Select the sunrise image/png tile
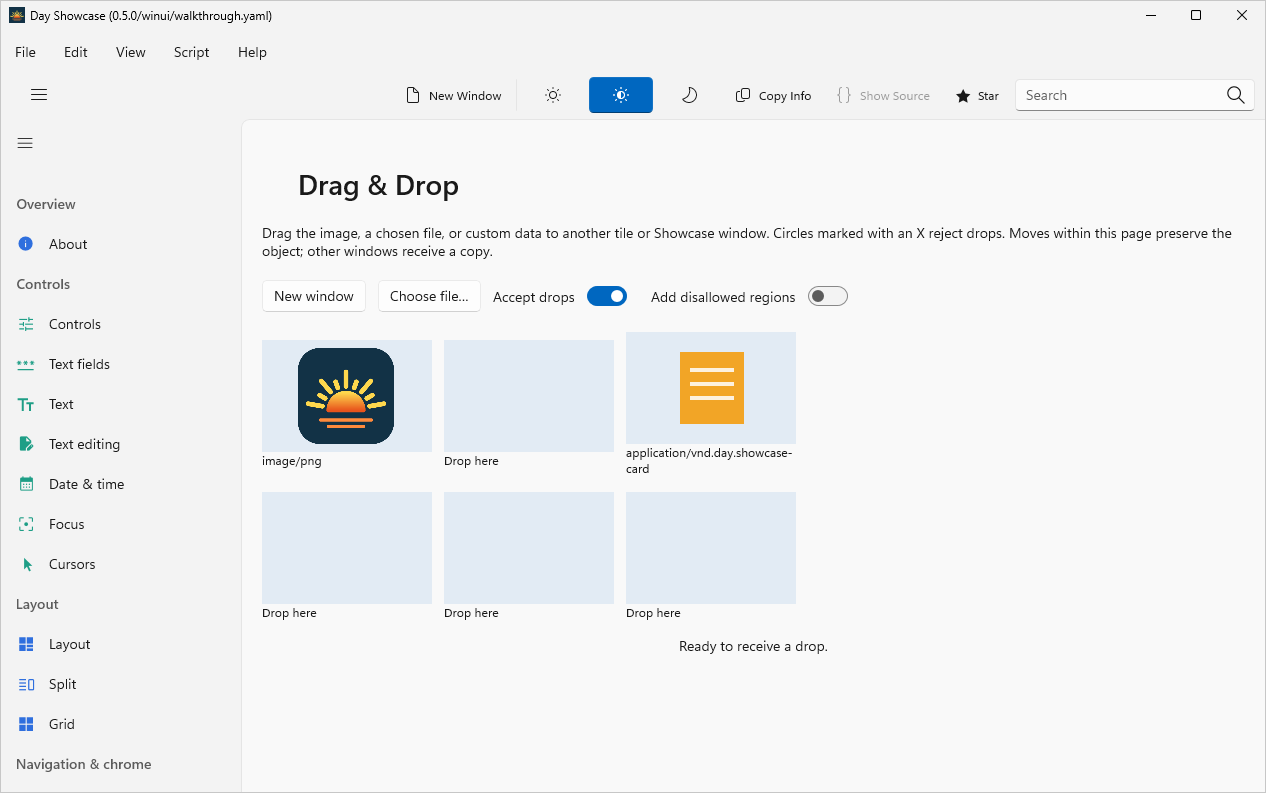1266x793 pixels. click(347, 396)
